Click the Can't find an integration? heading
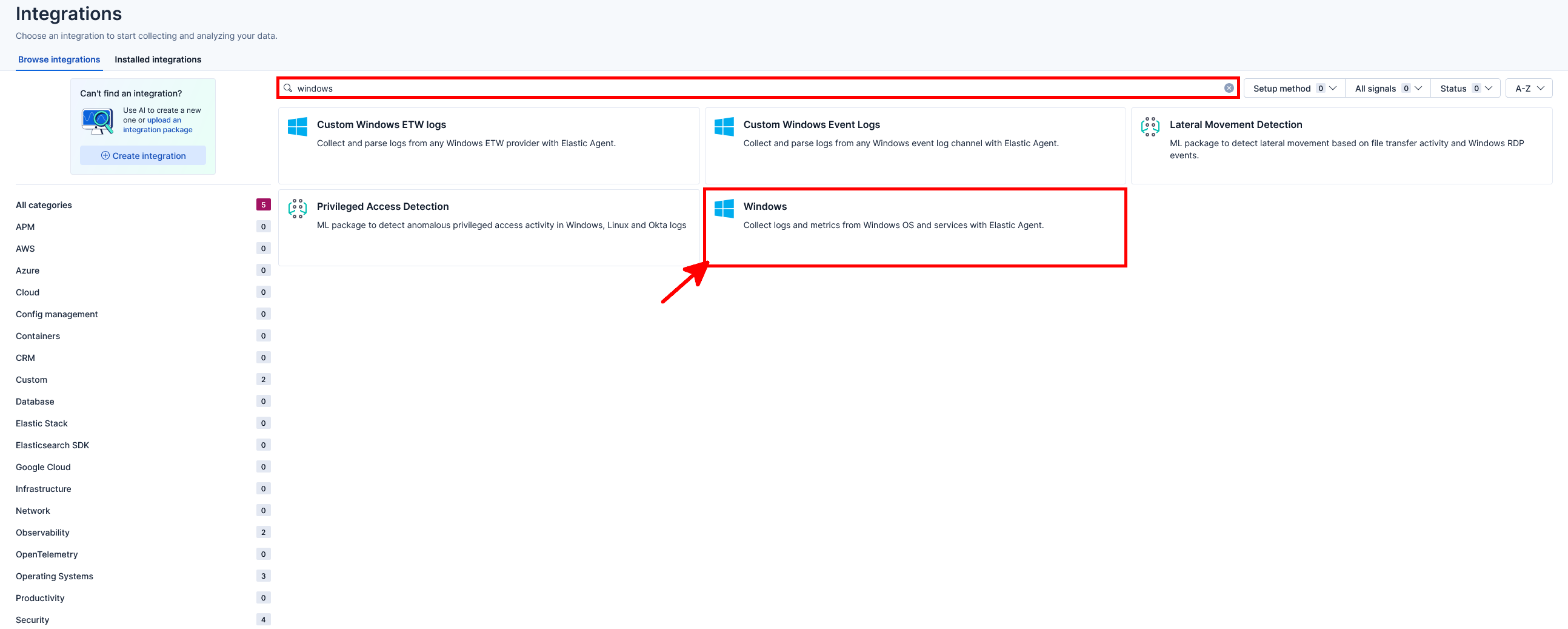 point(131,93)
